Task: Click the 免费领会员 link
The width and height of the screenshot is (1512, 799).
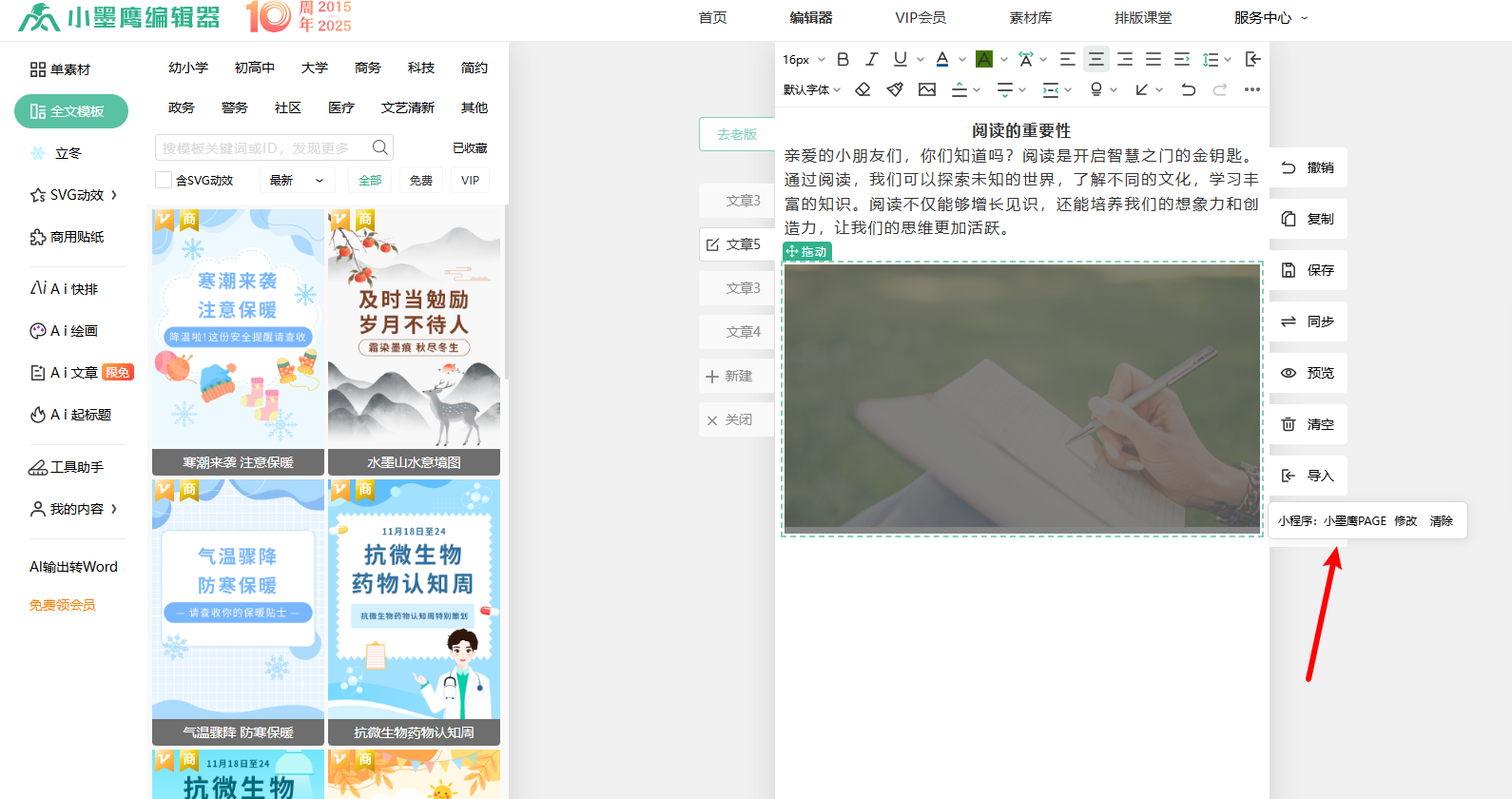Action: tap(63, 605)
